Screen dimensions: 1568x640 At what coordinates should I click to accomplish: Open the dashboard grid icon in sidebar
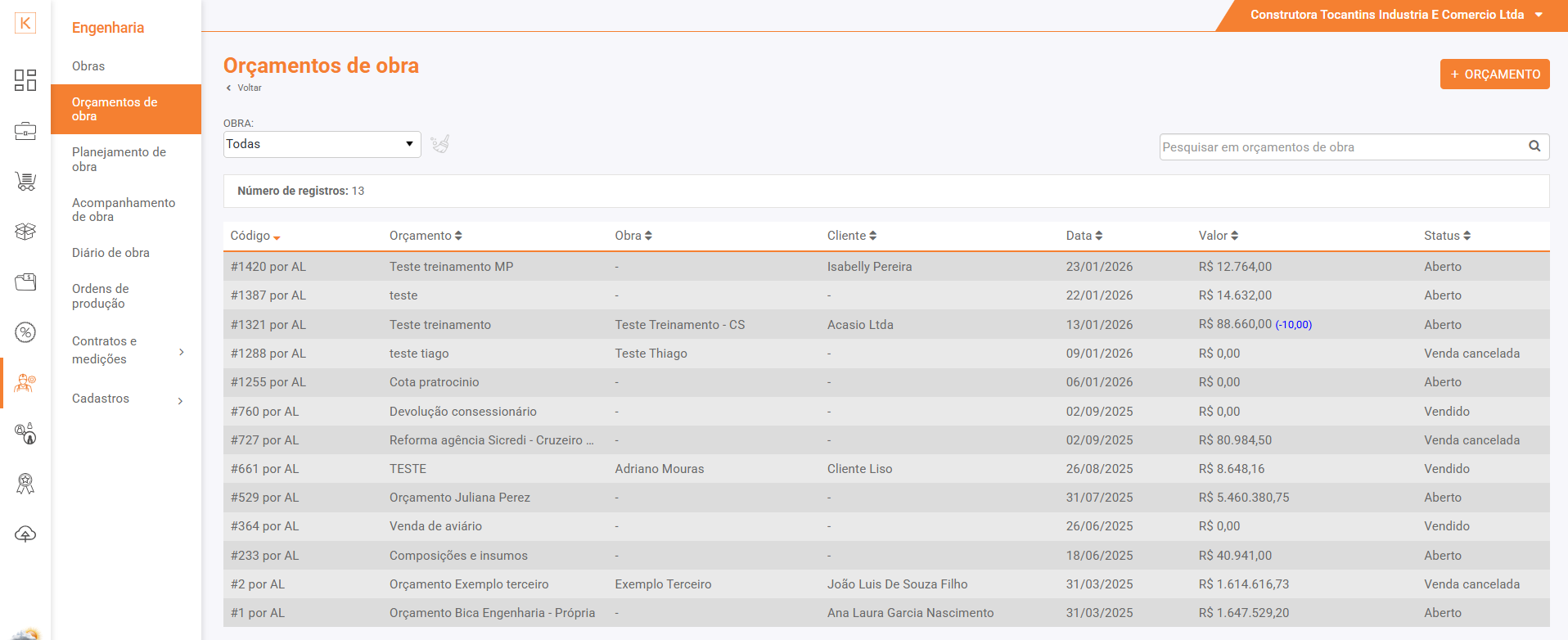point(25,79)
